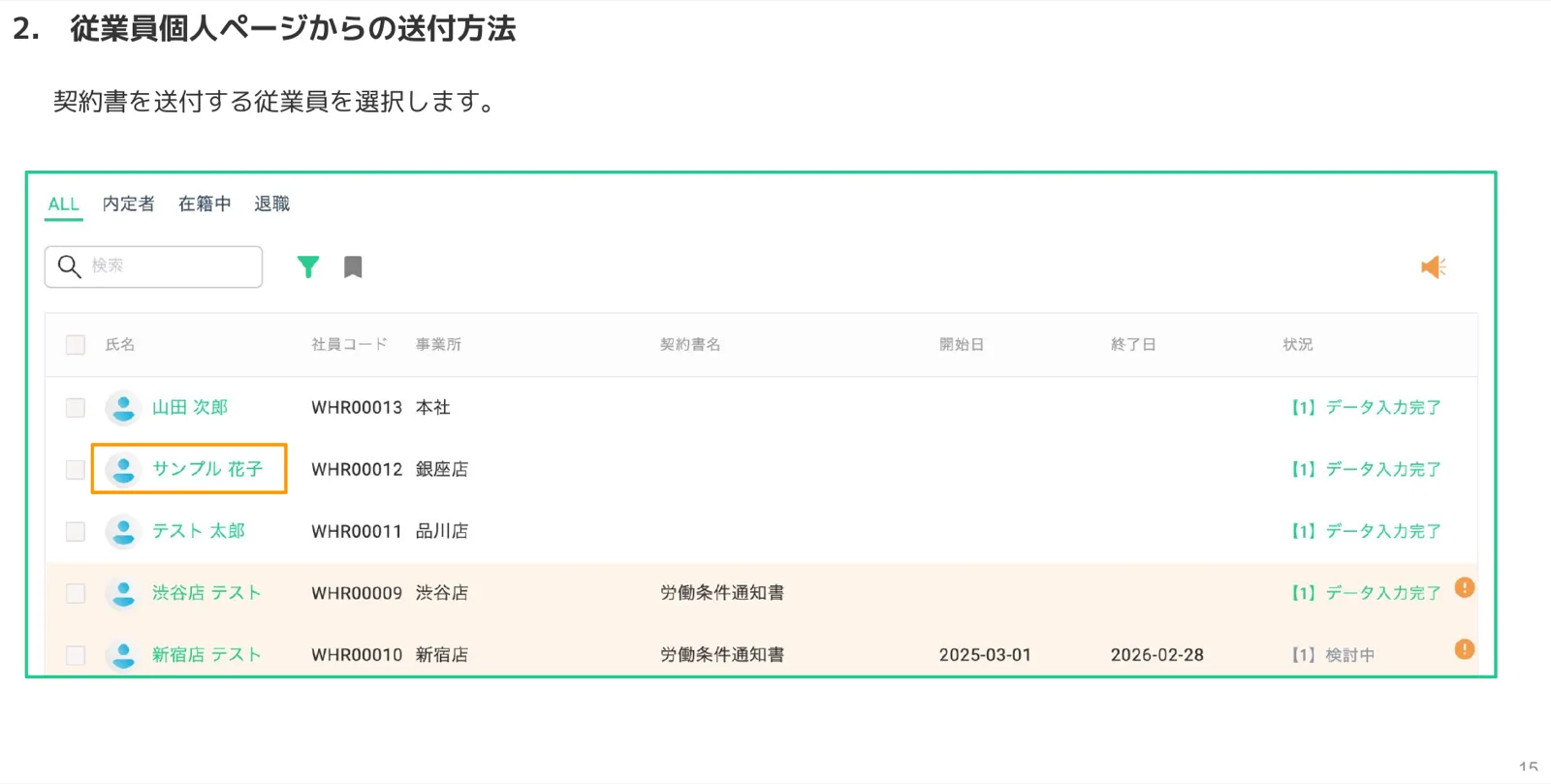Click avatar icon of テスト 太郎
Image resolution: width=1551 pixels, height=784 pixels.
coord(123,532)
